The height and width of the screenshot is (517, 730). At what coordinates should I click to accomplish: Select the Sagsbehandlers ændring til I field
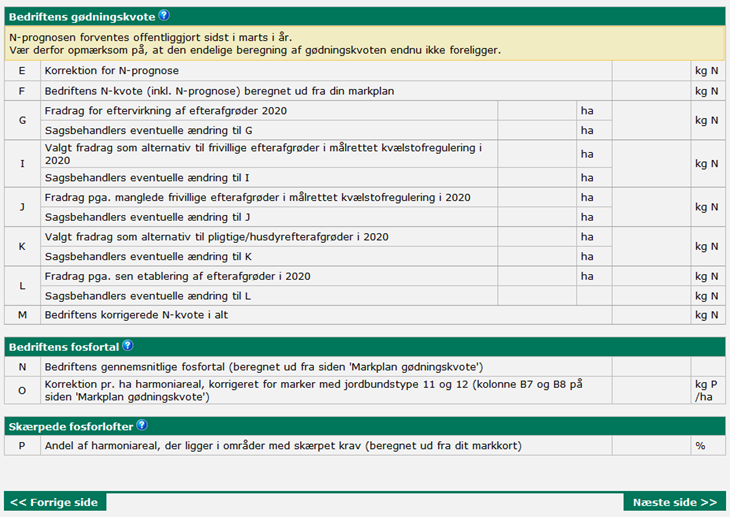tap(537, 177)
